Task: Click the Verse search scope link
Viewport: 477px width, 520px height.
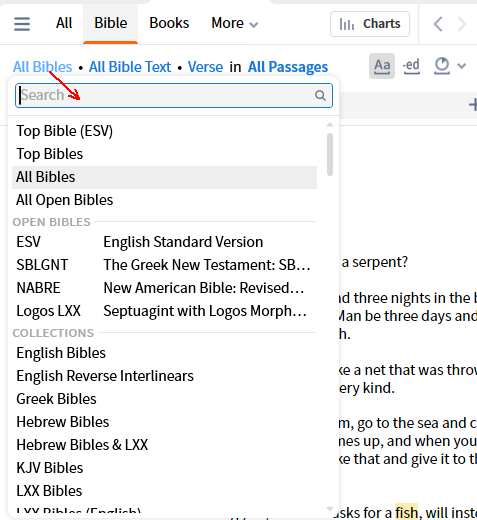Action: tap(205, 67)
